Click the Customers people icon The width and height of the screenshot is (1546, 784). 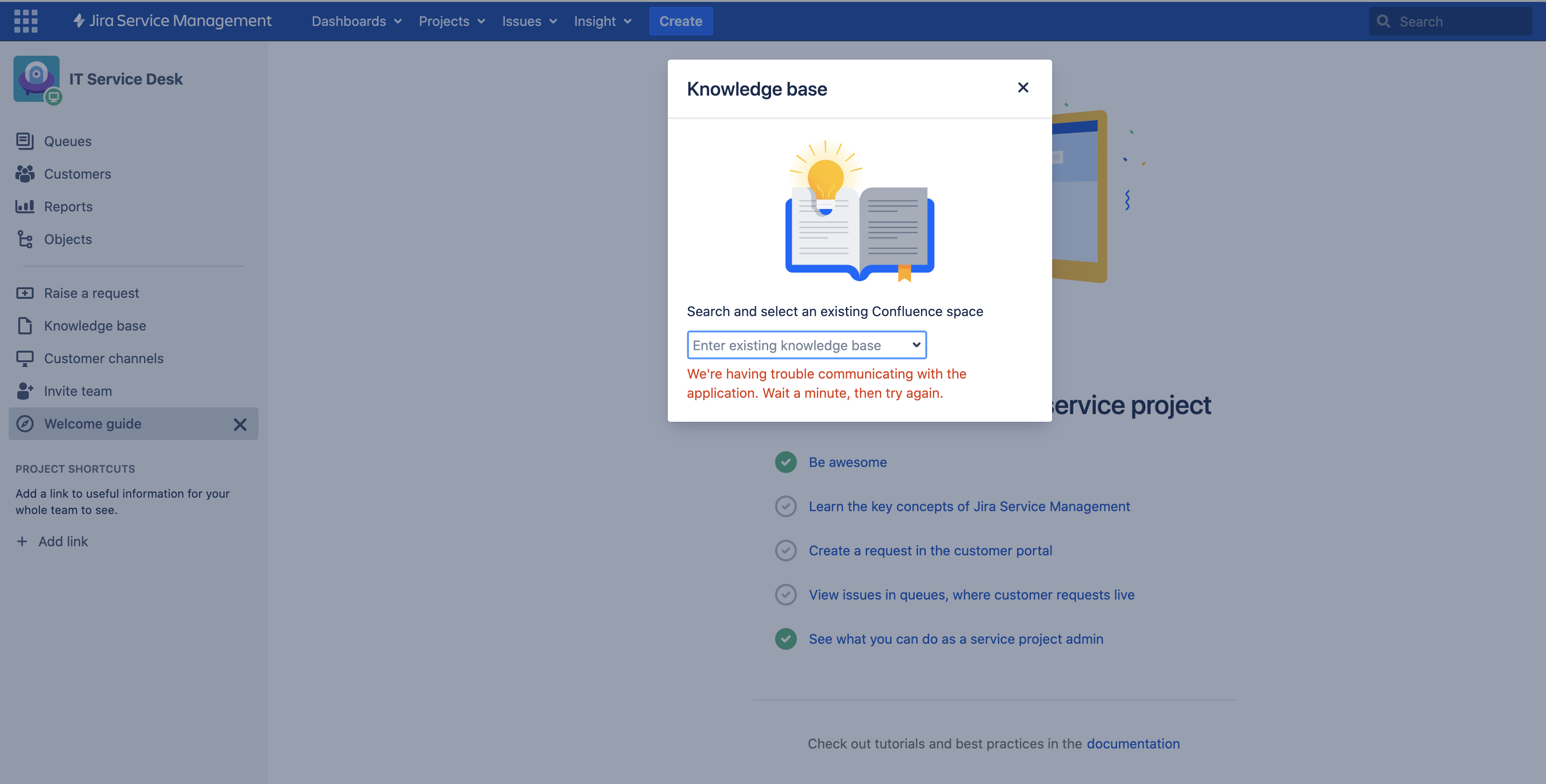[x=25, y=174]
